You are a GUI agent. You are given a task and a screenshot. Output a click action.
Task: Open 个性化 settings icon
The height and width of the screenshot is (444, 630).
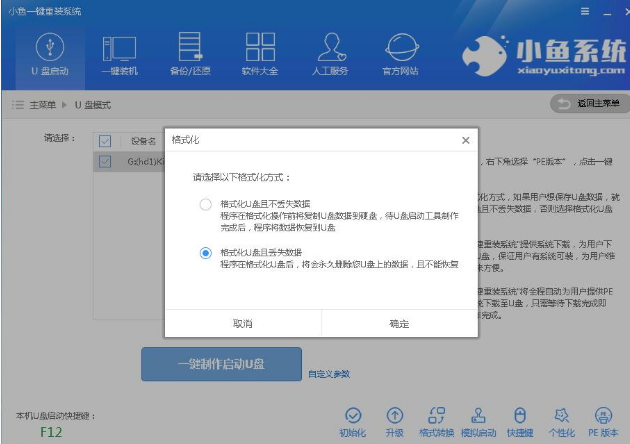562,421
